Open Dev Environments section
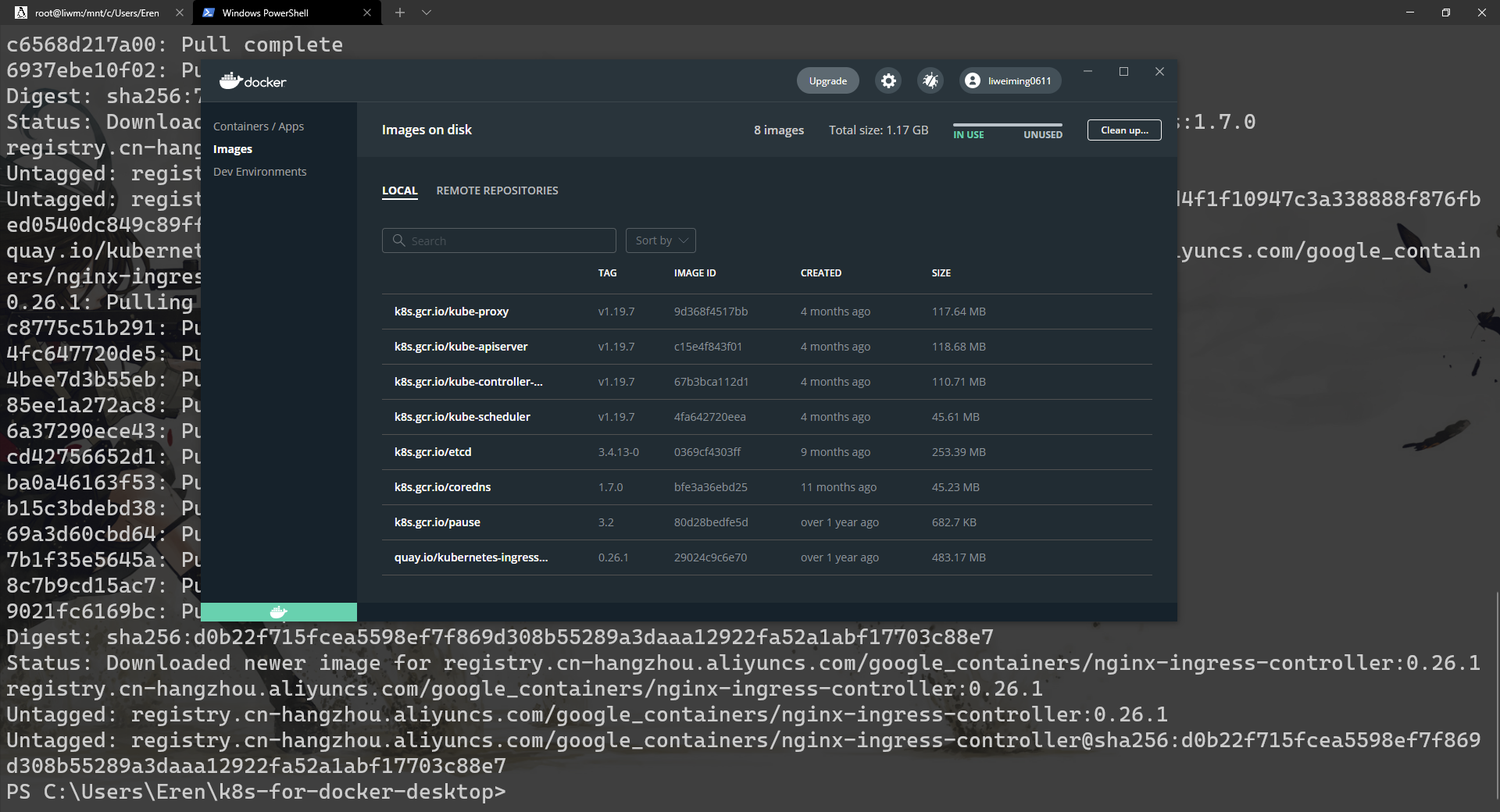This screenshot has height=812, width=1500. point(260,172)
